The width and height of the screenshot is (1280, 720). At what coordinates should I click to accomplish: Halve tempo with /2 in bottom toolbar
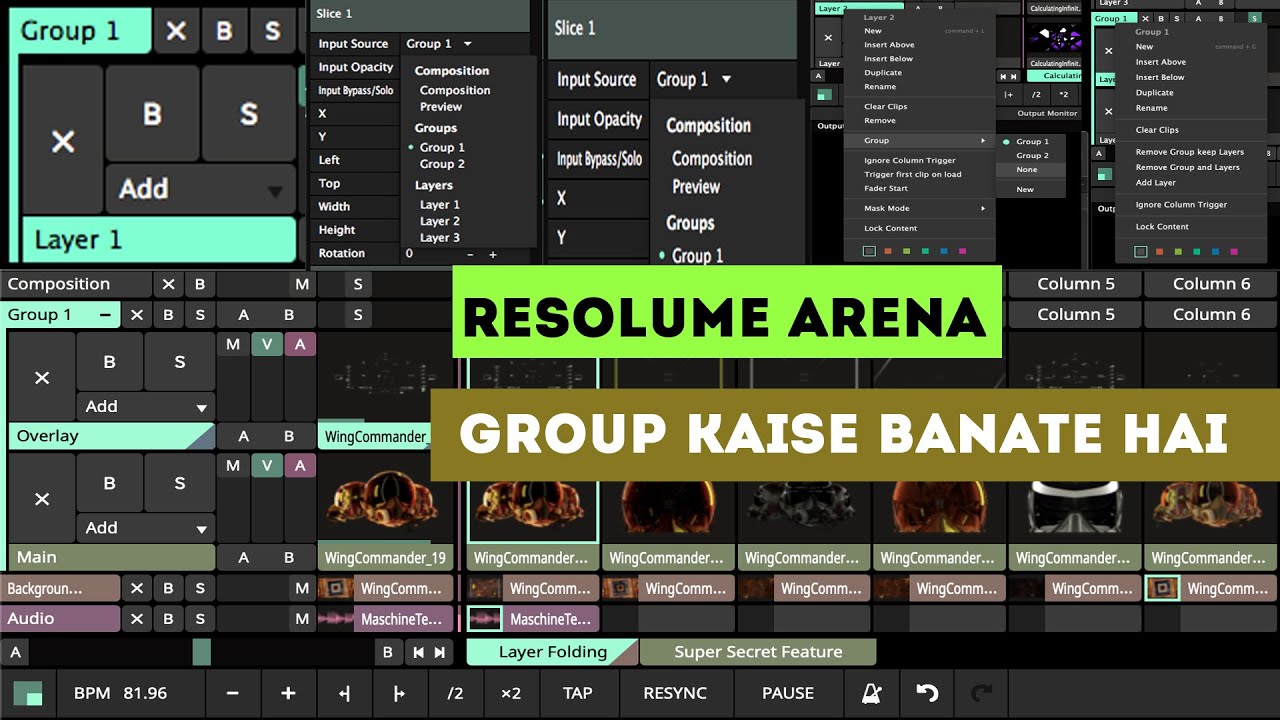click(x=455, y=693)
